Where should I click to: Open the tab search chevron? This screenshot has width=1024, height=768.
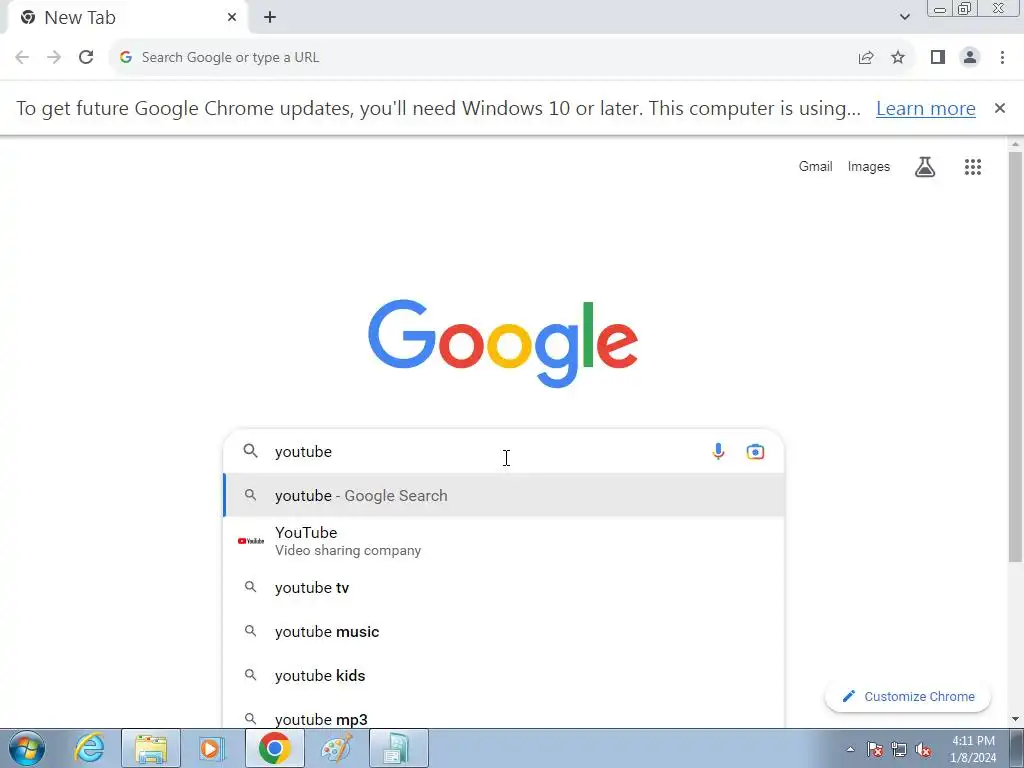click(904, 17)
